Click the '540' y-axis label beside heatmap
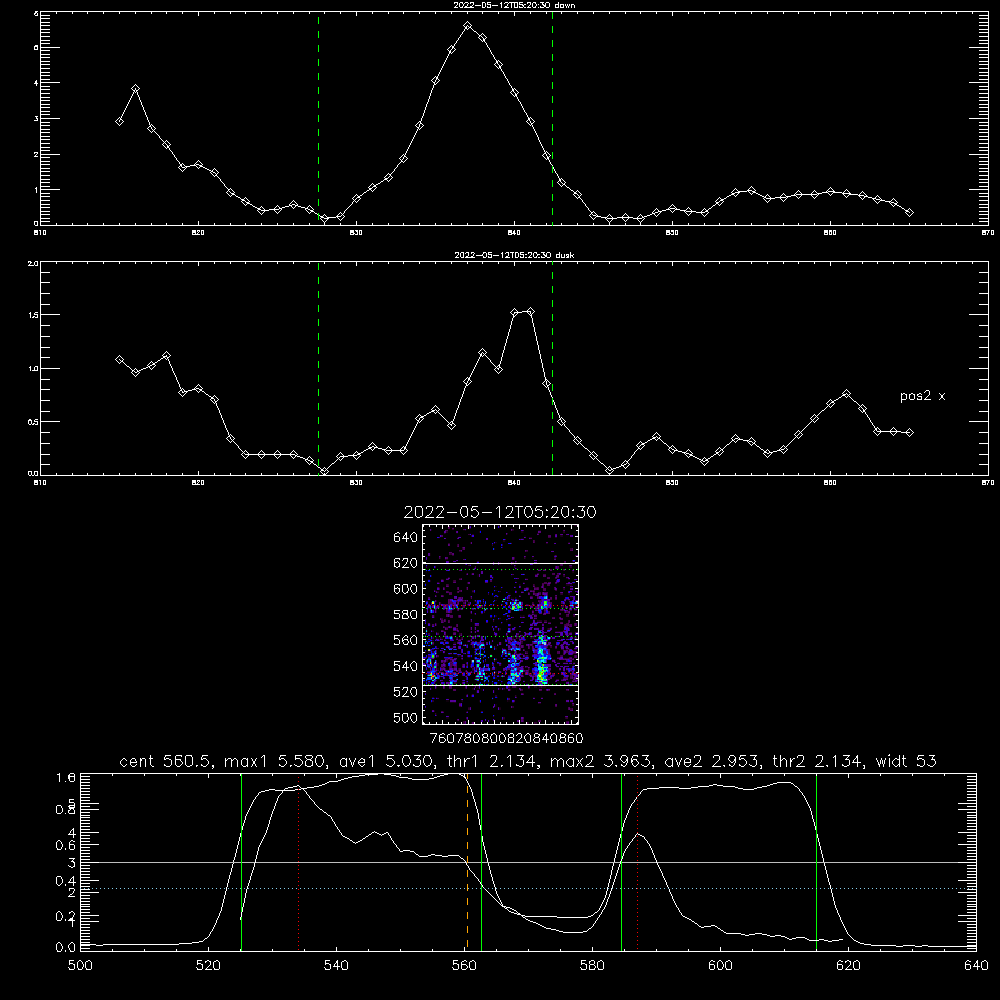 click(405, 666)
